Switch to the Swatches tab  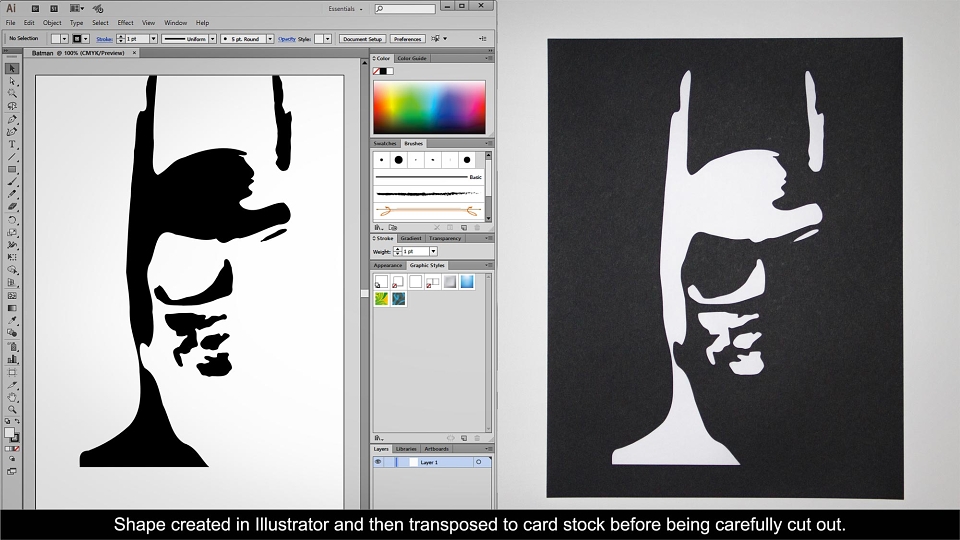[385, 143]
